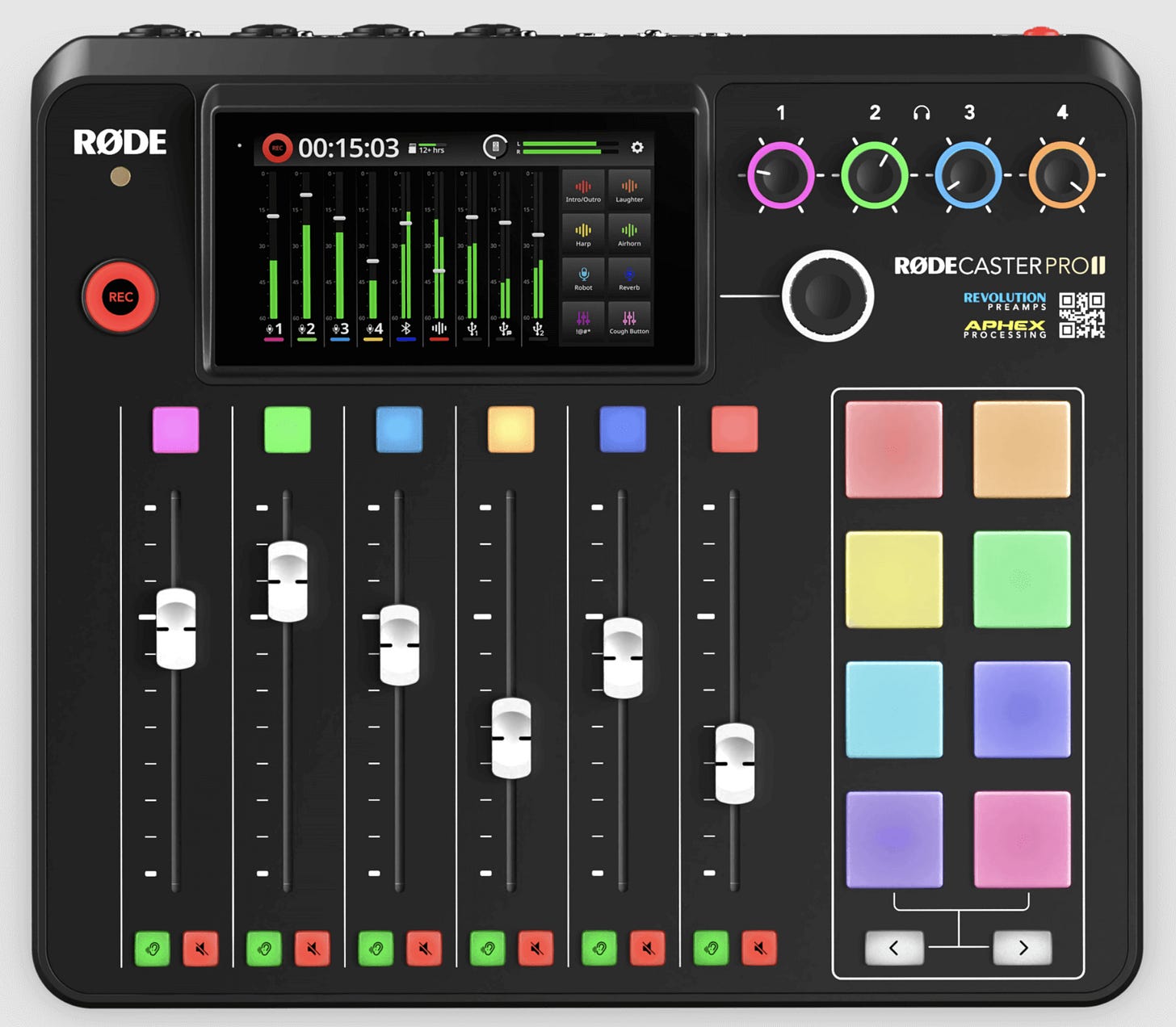Select microphone channel 3 icon on touchscreen
This screenshot has height=1027, width=1176.
point(340,329)
